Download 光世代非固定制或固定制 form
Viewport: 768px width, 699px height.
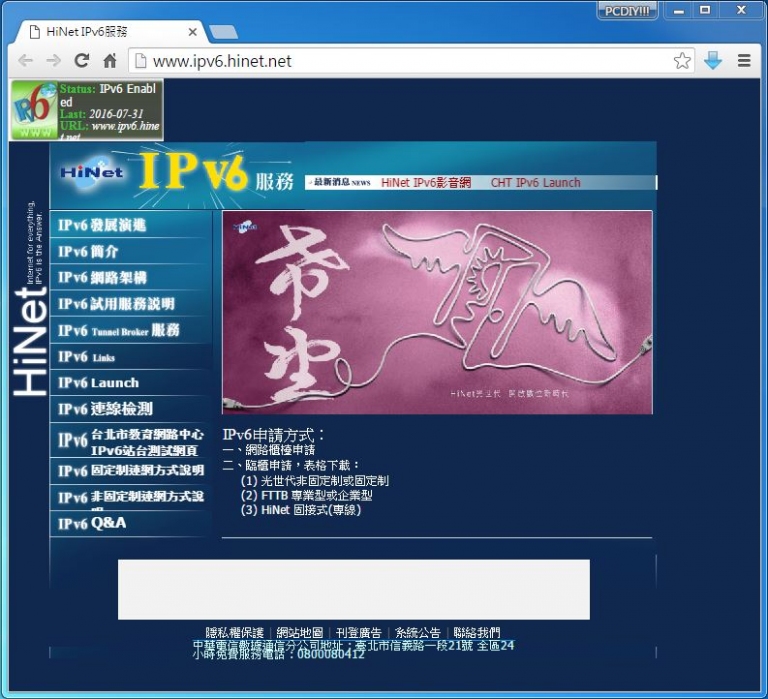(324, 481)
